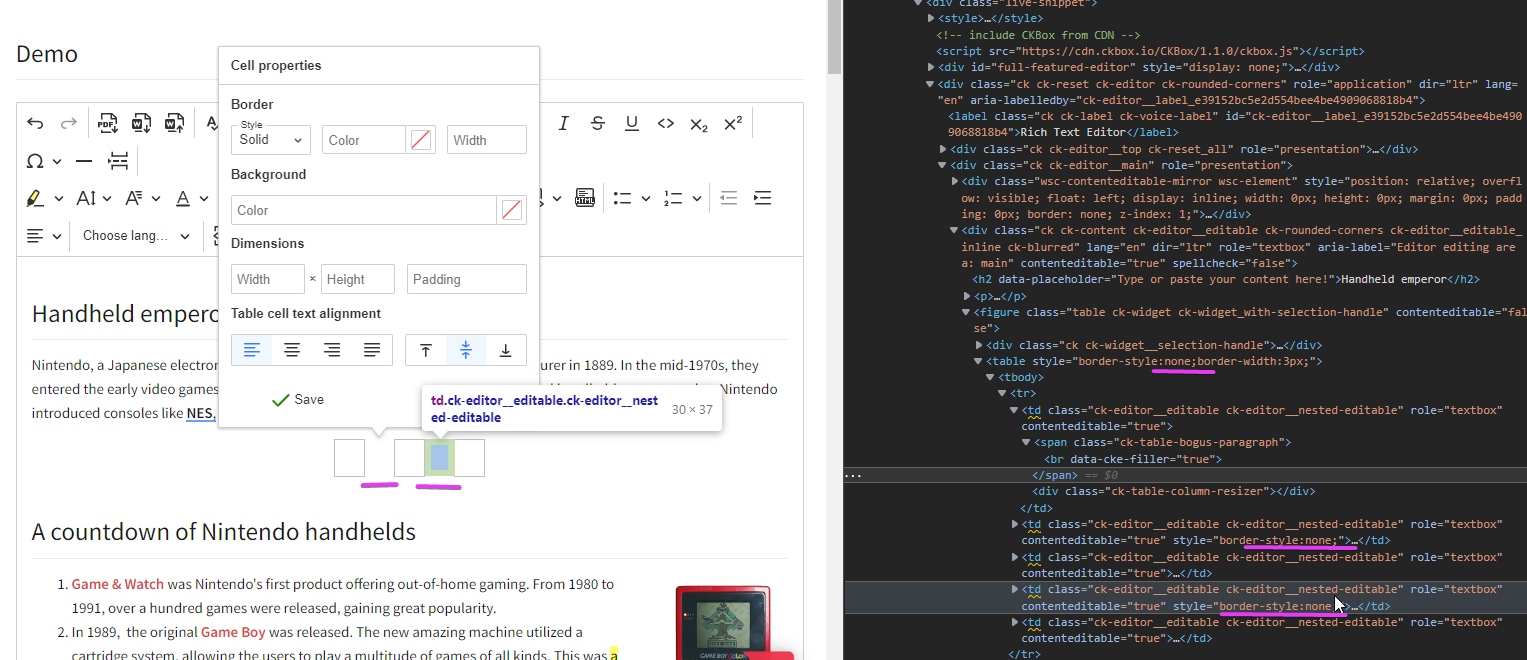Open the border Style dropdown showing Solid
Viewport: 1527px width, 660px height.
[x=271, y=140]
